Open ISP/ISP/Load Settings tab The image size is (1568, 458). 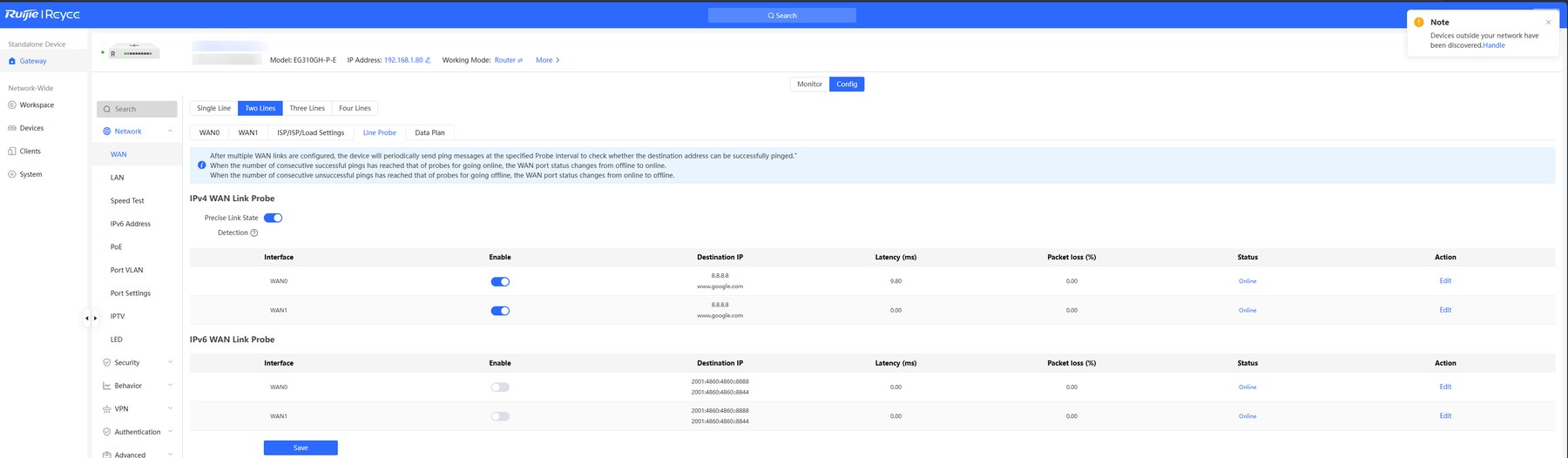(x=310, y=132)
